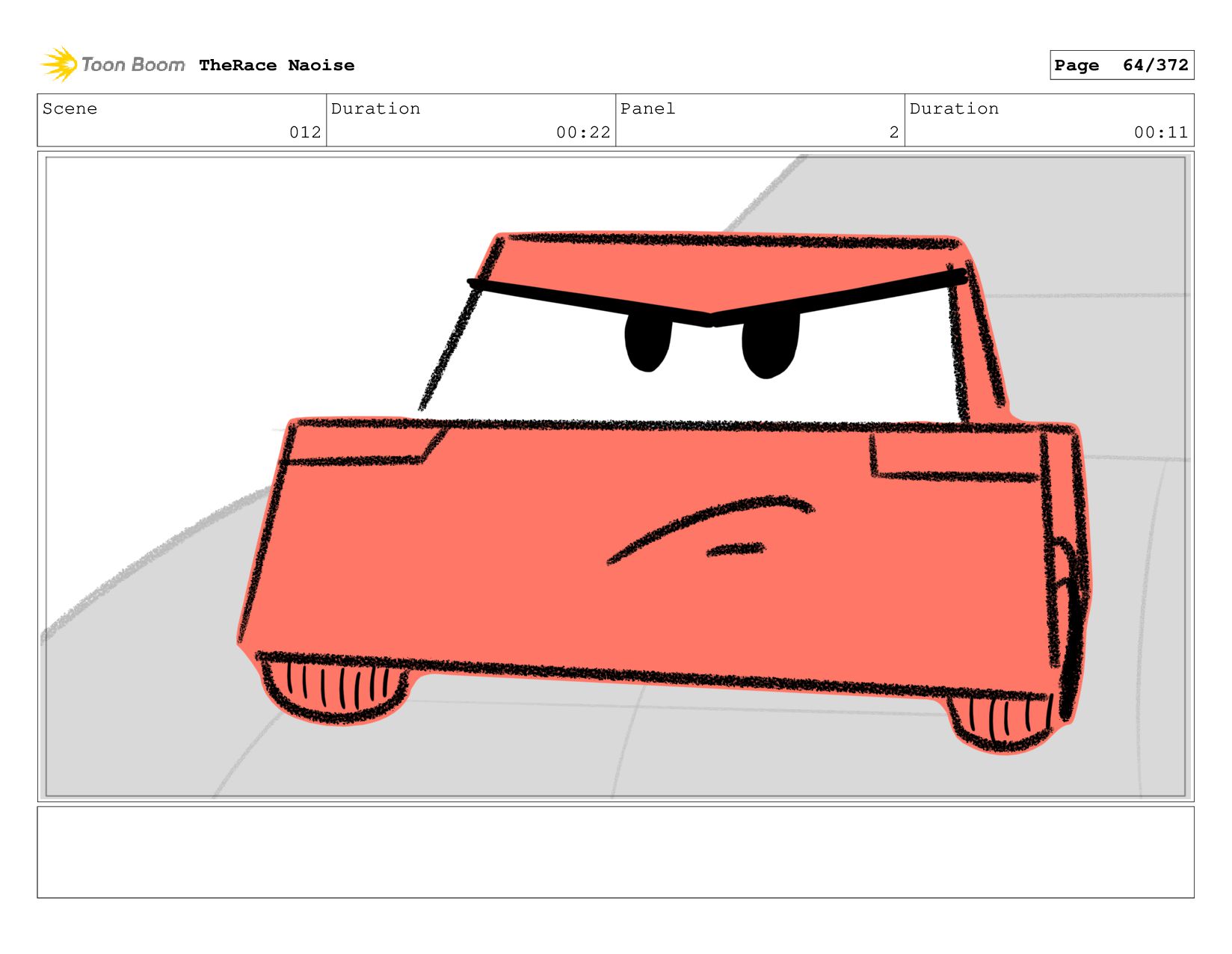This screenshot has width=1232, height=954.
Task: Click the panel duration value '00:11'
Action: click(x=1161, y=132)
